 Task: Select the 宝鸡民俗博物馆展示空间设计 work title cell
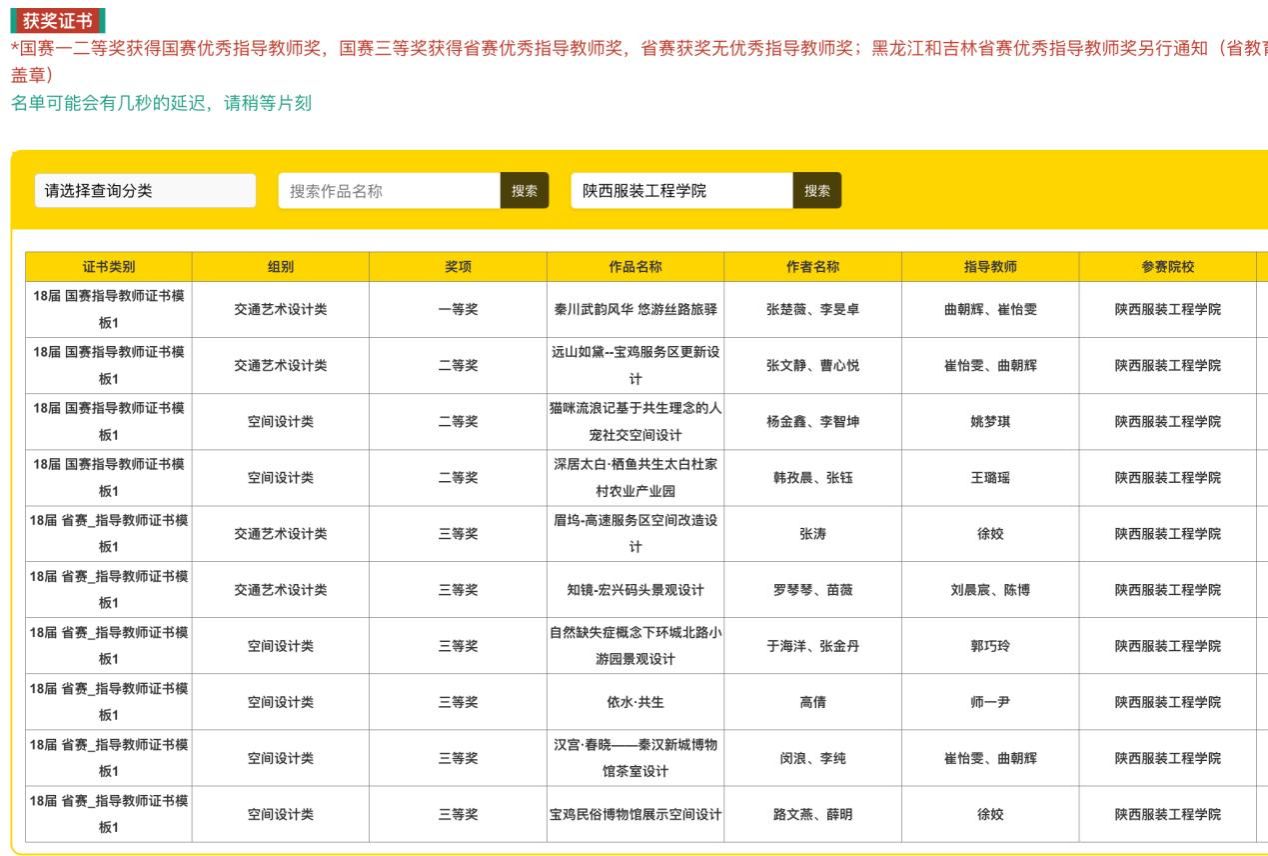[635, 815]
